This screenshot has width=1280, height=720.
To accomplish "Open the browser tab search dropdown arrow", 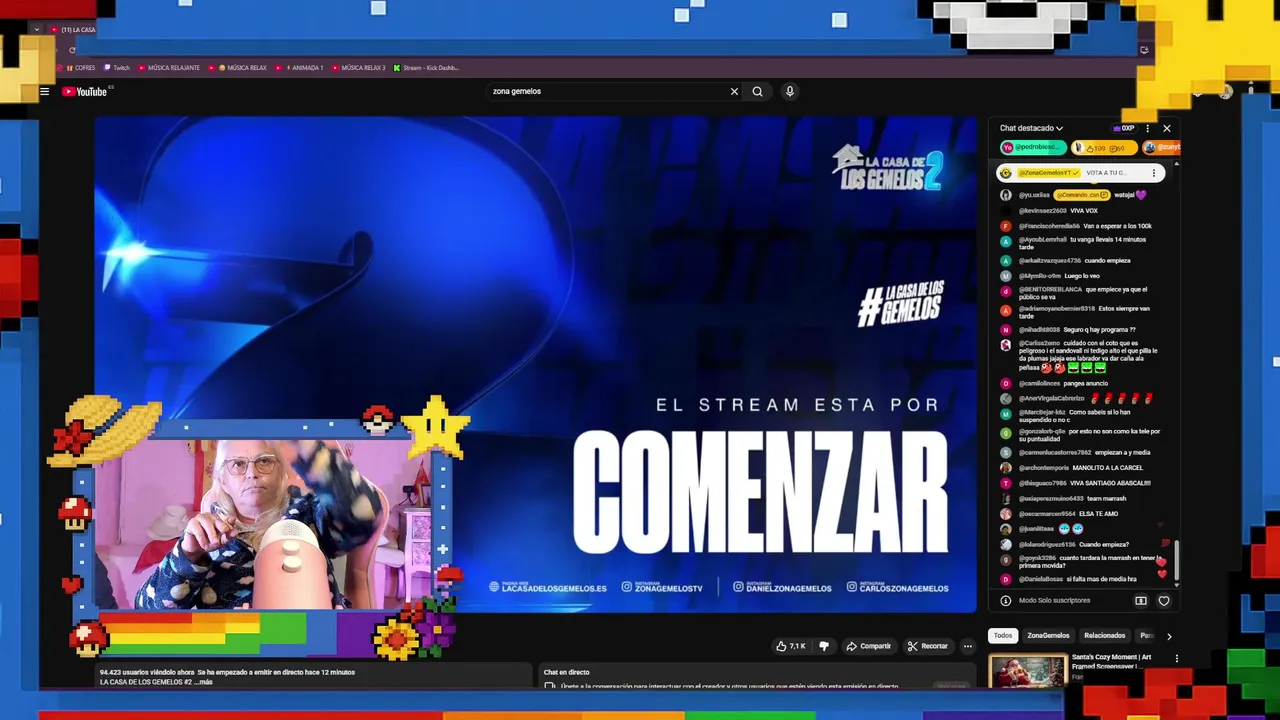I will tap(37, 30).
